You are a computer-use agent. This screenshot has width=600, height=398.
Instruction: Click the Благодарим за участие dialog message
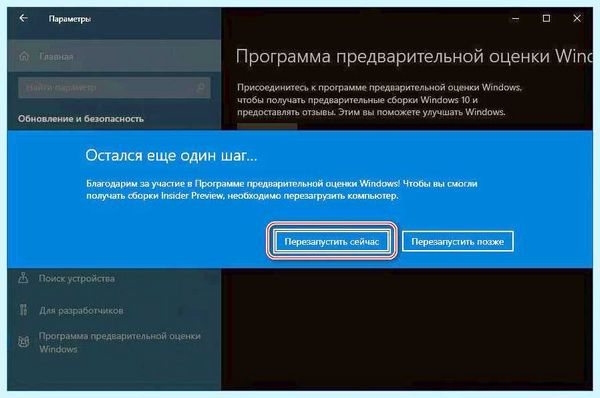[x=281, y=190]
